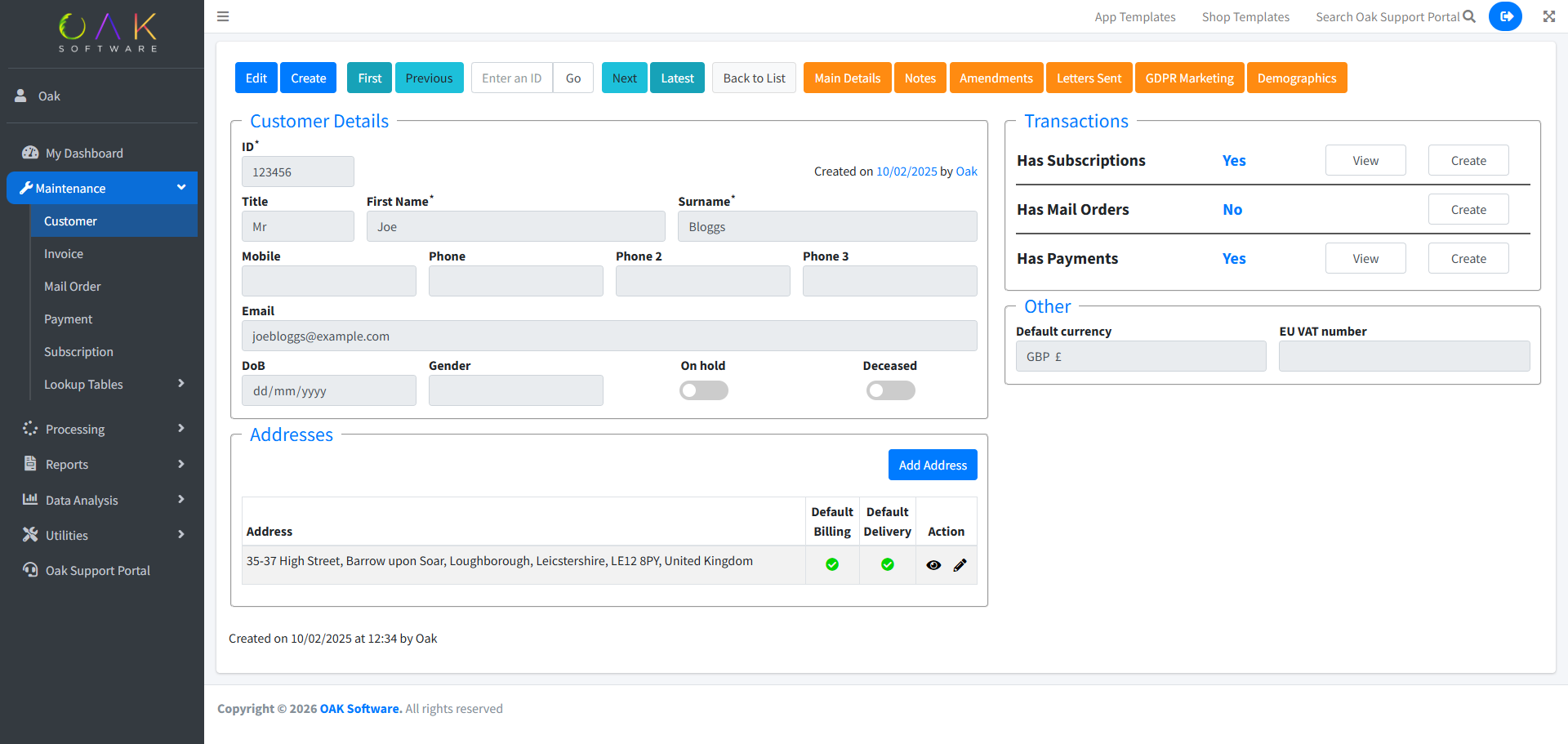This screenshot has height=744, width=1568.
Task: Click the hamburger menu icon to collapse sidebar
Action: click(x=223, y=16)
